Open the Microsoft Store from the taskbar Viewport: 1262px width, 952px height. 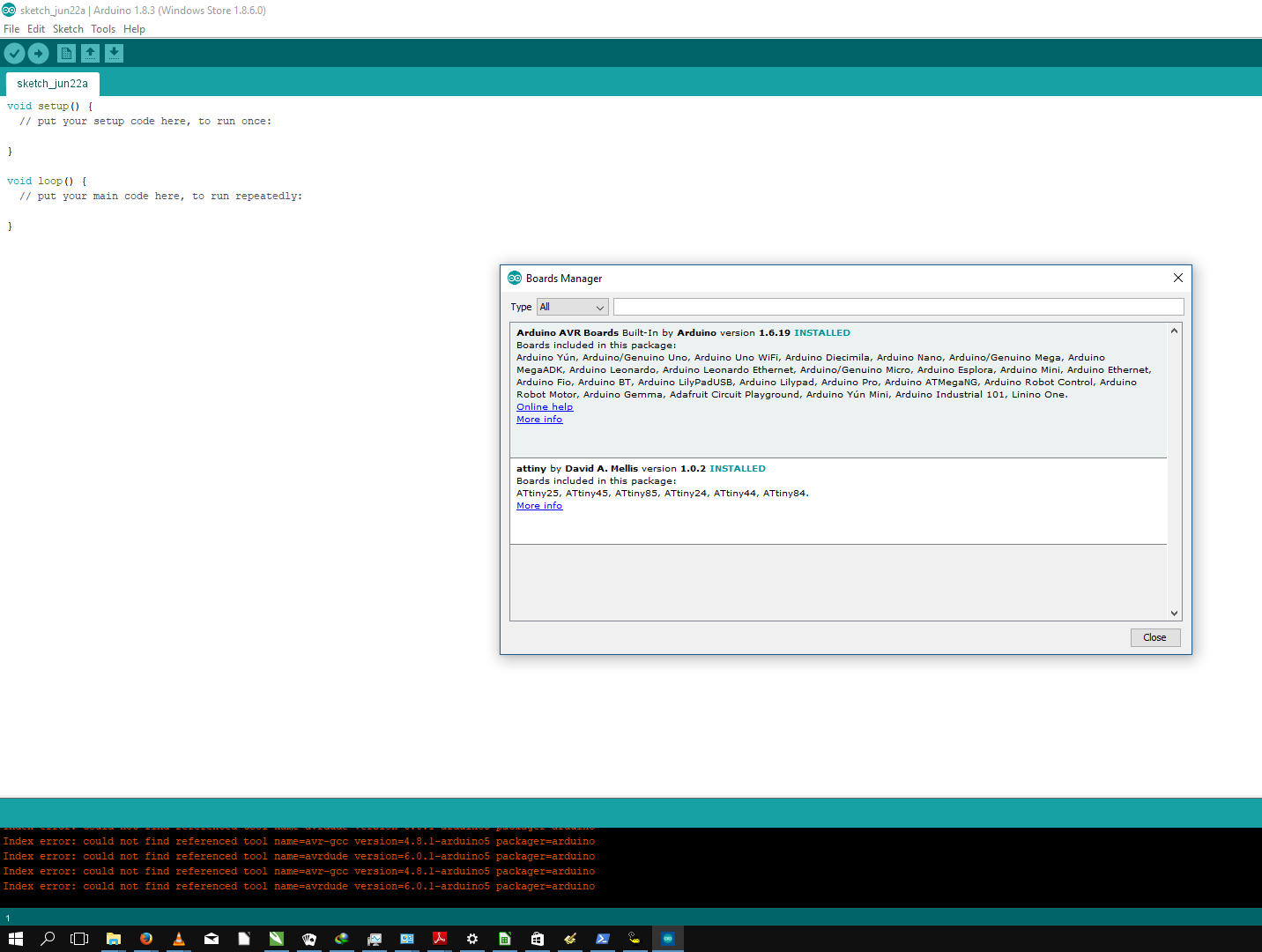click(x=538, y=939)
